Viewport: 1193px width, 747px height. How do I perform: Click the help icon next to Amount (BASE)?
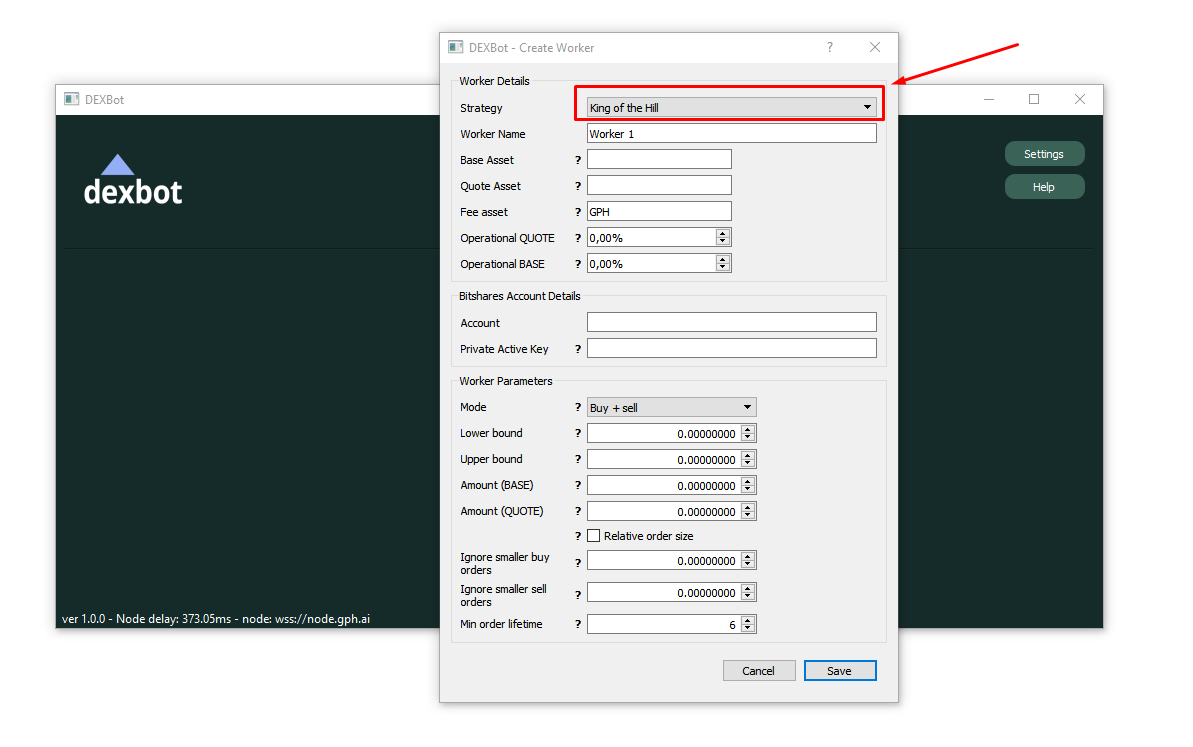tap(577, 485)
